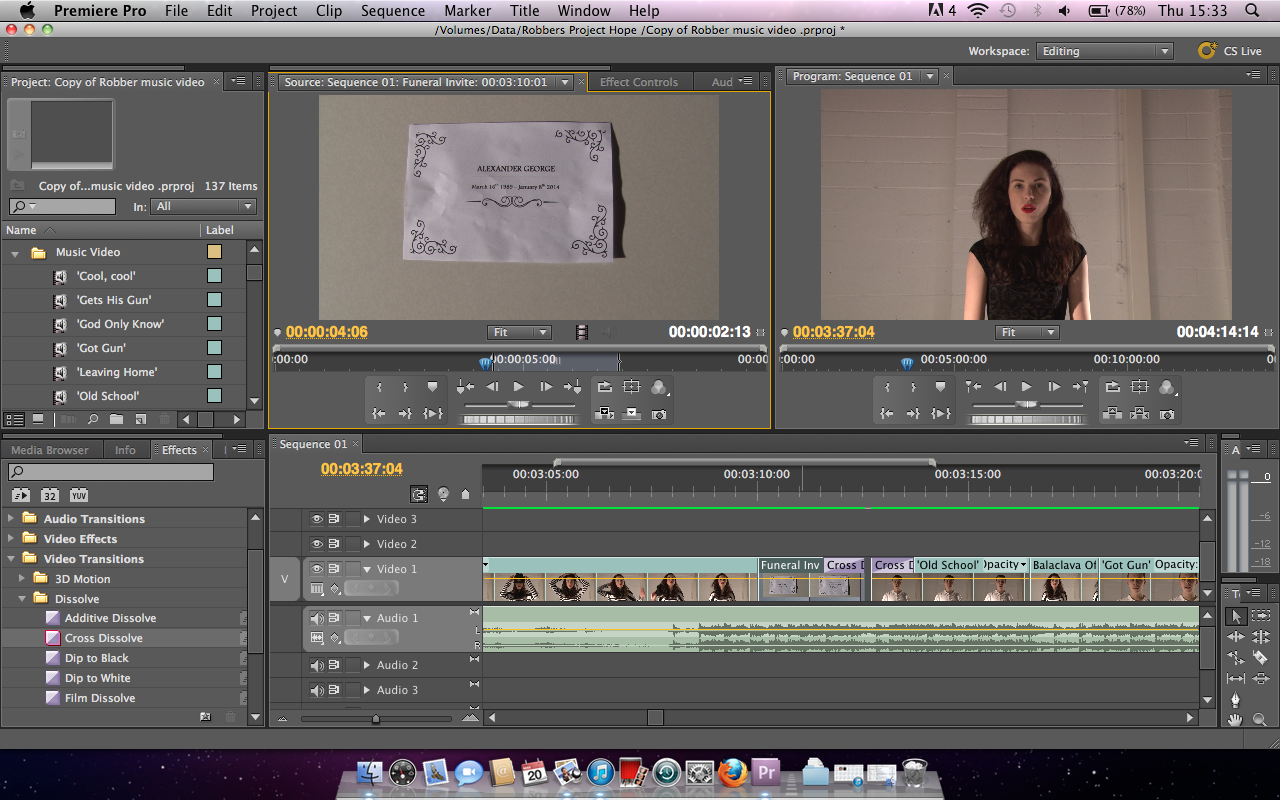
Task: Mute the Audio 3 track
Action: coord(317,690)
